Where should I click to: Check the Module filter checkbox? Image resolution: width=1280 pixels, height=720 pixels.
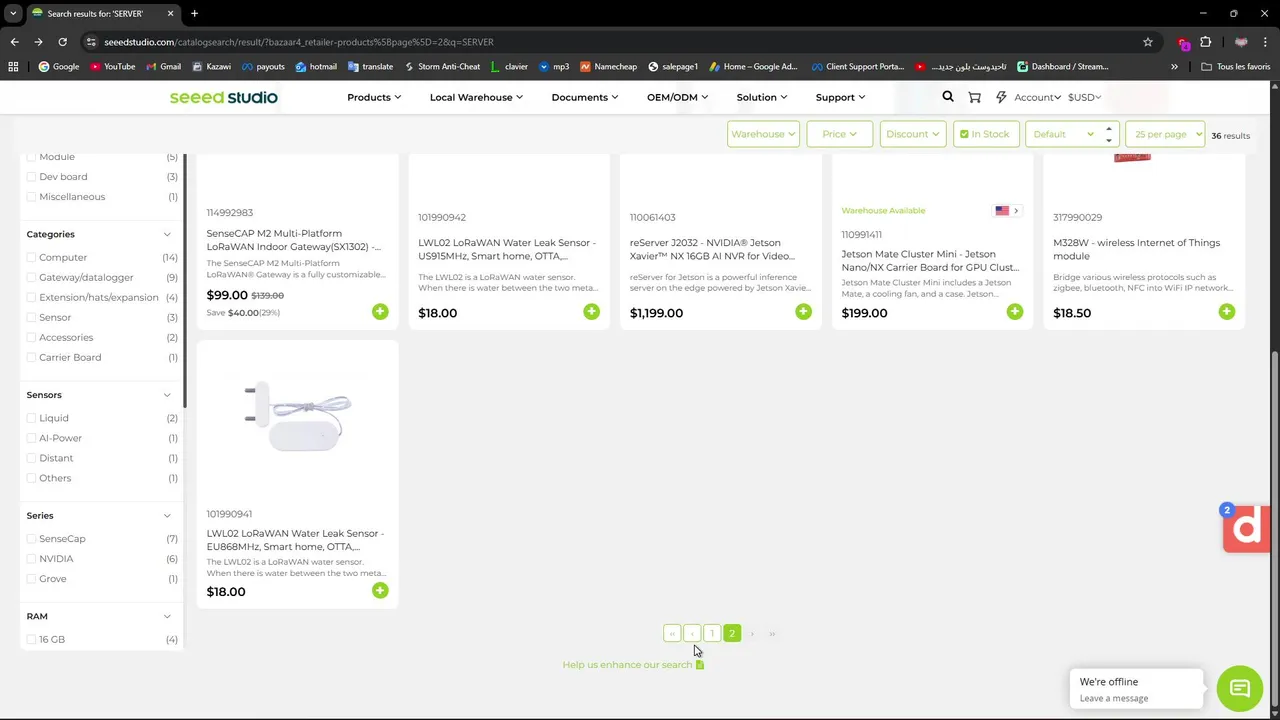click(x=31, y=157)
